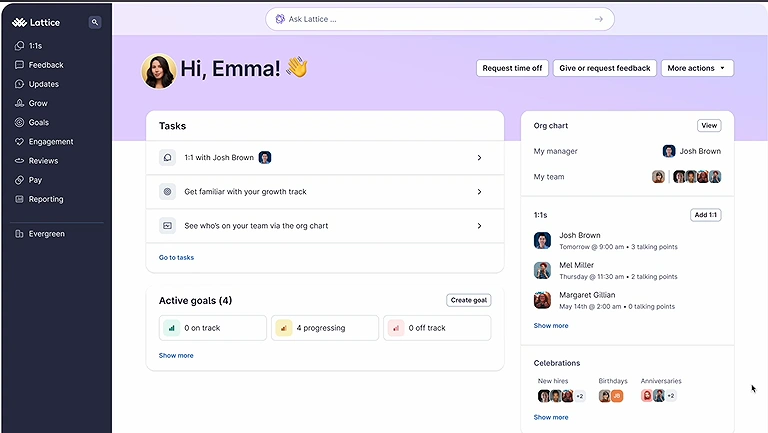768x433 pixels.
Task: Click 'Mel Miller' name text
Action: tap(576, 265)
